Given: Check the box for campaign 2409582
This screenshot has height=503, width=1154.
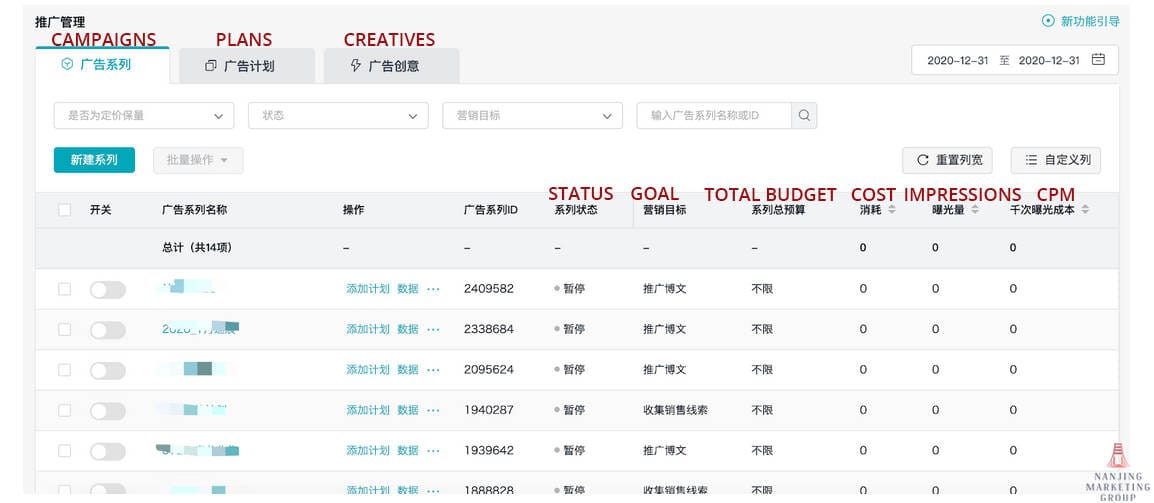Looking at the screenshot, I should click(65, 289).
